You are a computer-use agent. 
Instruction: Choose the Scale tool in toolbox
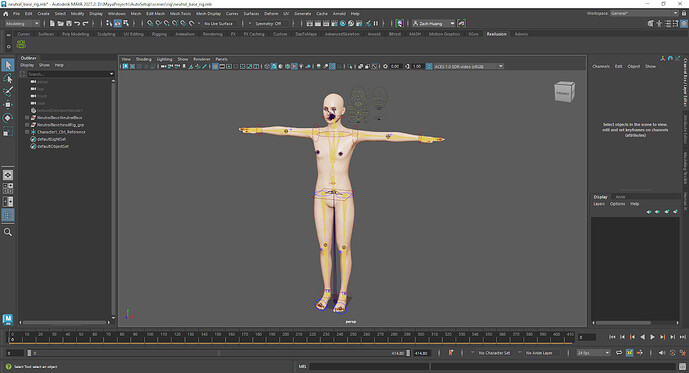click(8, 131)
